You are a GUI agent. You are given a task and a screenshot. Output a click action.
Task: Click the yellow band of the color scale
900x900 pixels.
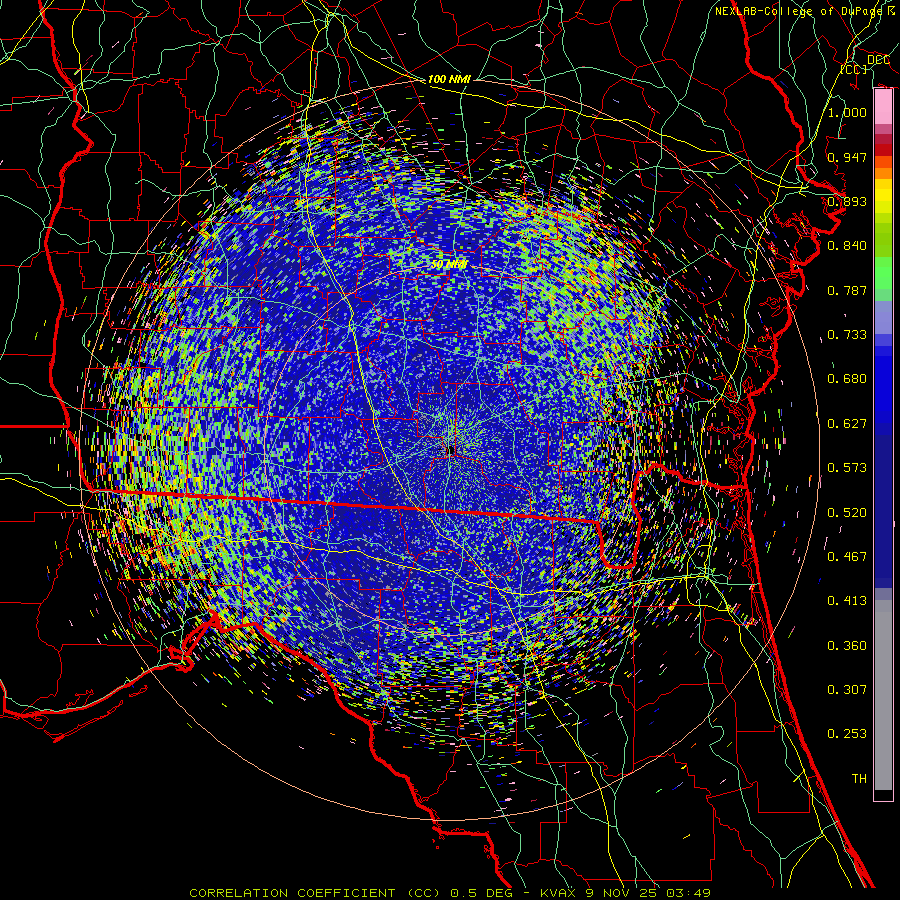click(883, 198)
